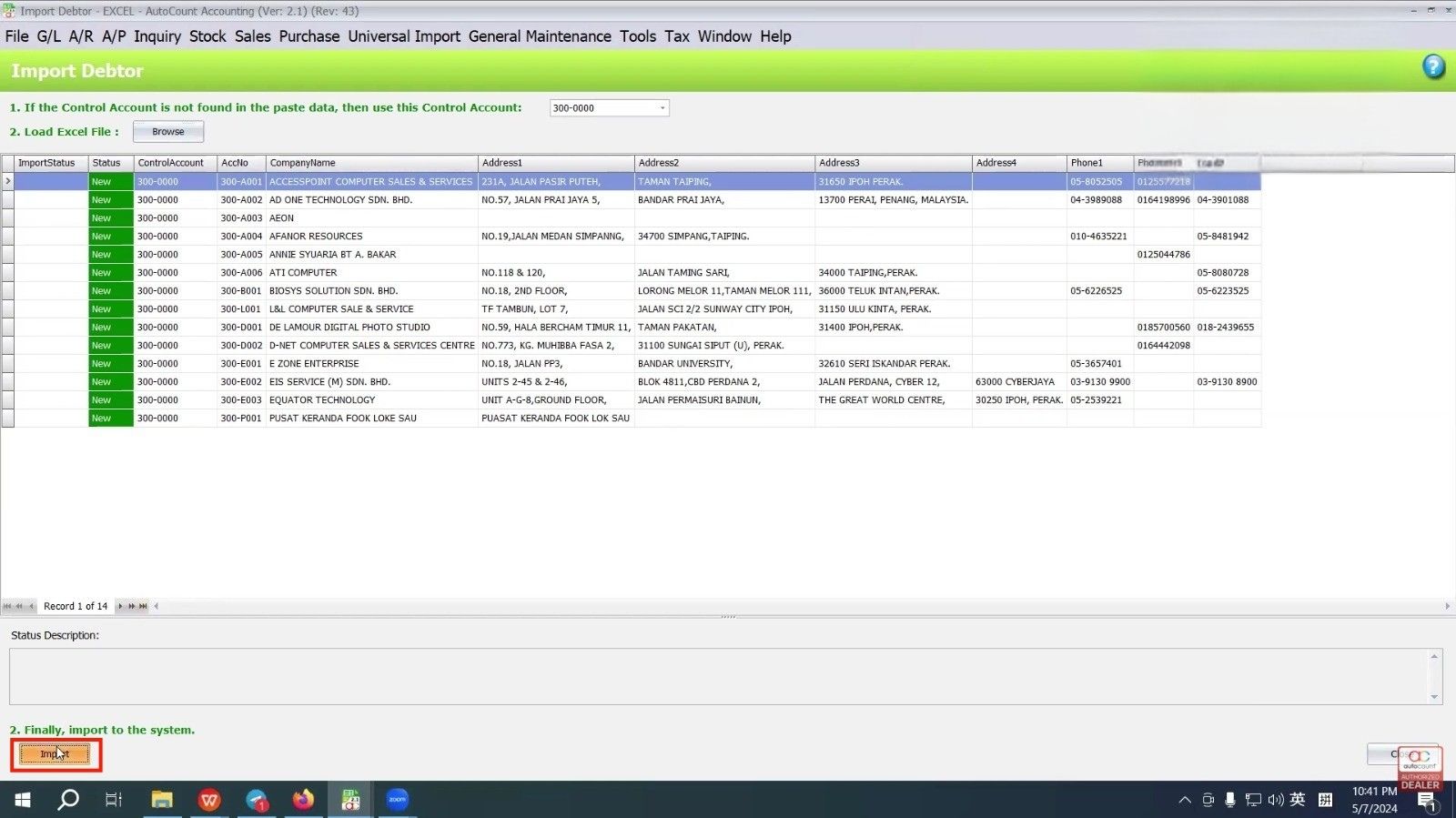Jump to next page of records

[132, 606]
